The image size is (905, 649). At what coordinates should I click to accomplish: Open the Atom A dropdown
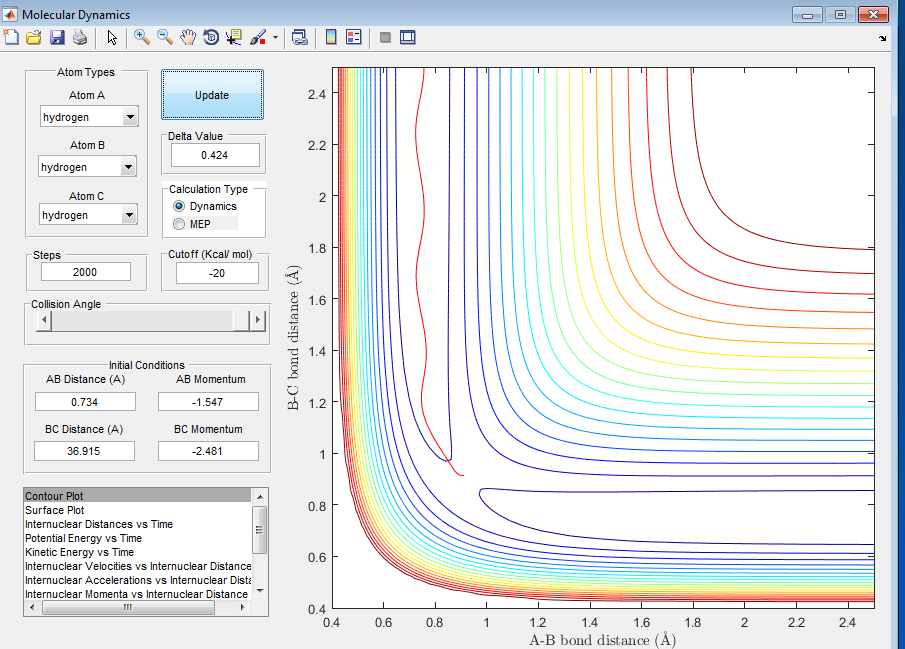(129, 117)
